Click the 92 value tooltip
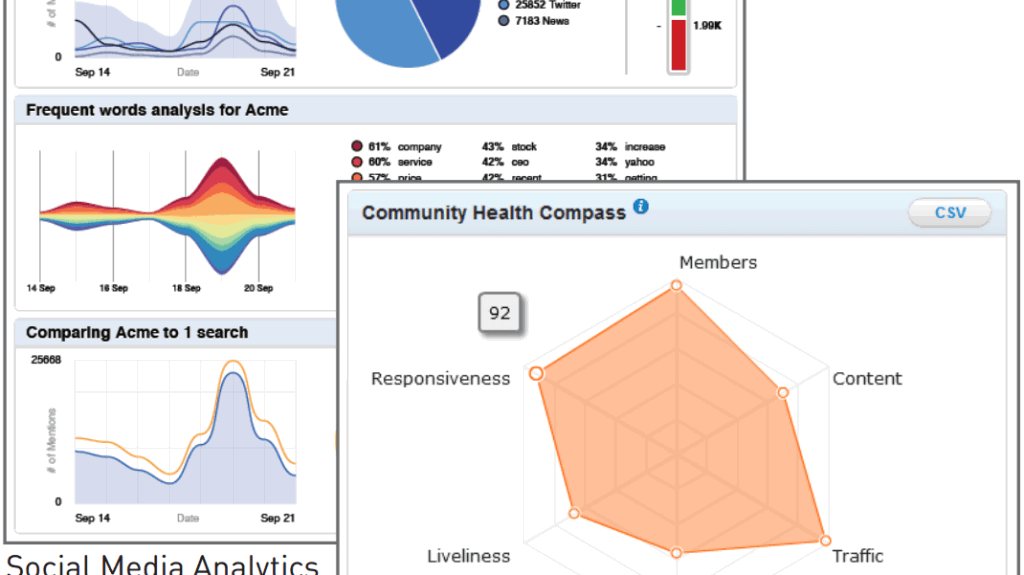Image resolution: width=1024 pixels, height=575 pixels. click(500, 313)
